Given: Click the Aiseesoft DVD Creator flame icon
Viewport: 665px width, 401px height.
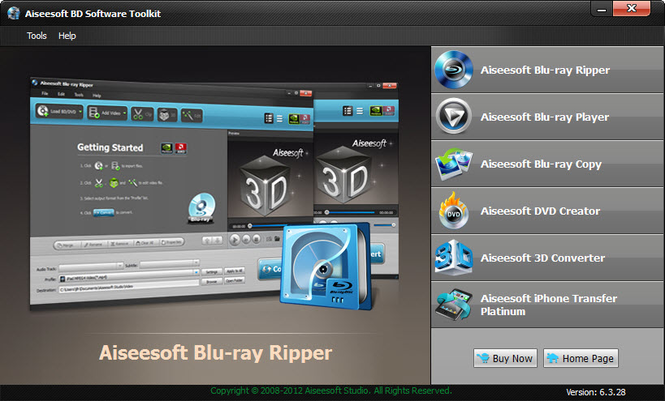Looking at the screenshot, I should coord(453,210).
